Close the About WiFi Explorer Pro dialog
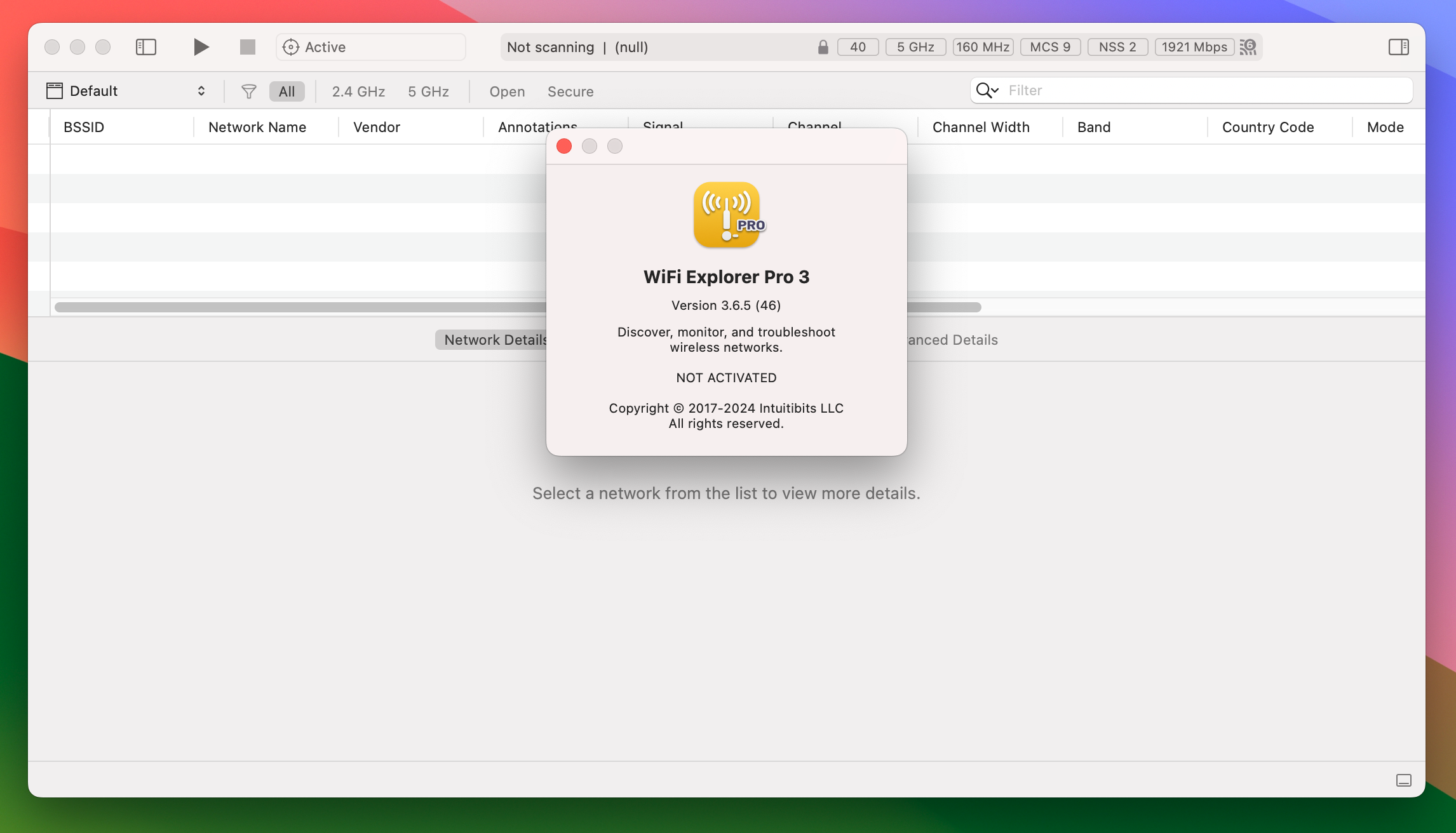Screen dimensions: 1456x833 pos(564,146)
